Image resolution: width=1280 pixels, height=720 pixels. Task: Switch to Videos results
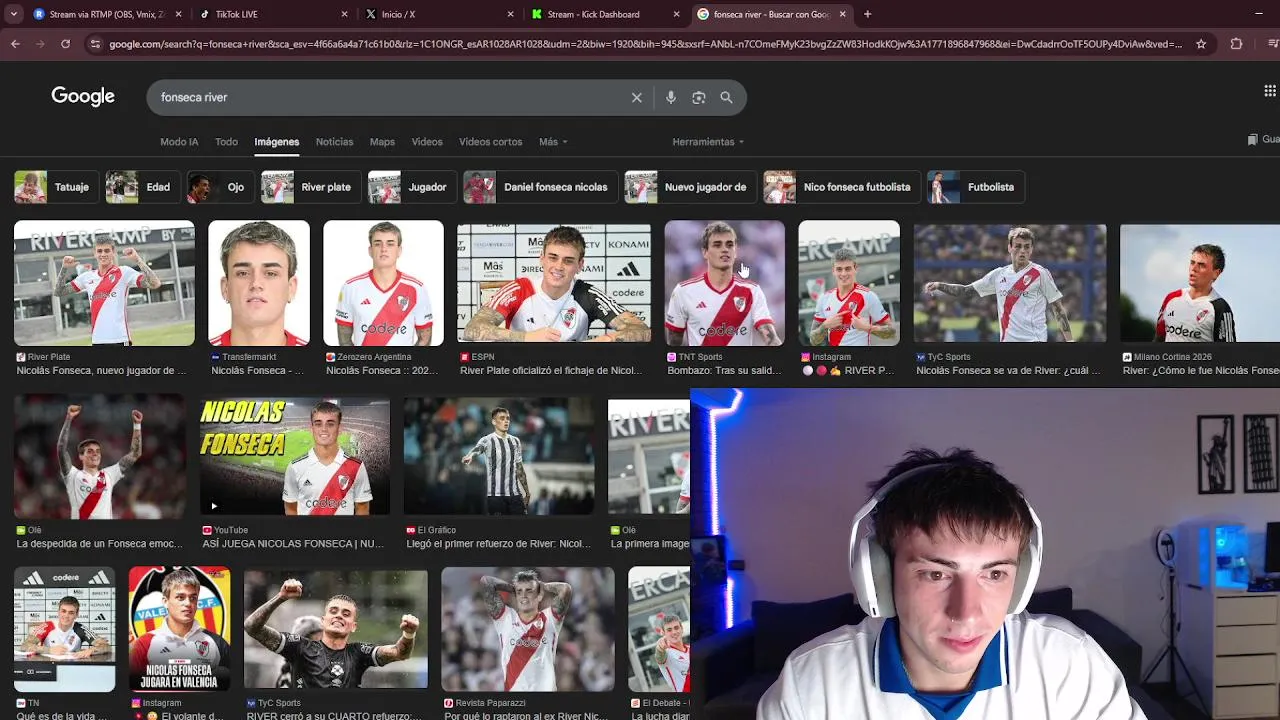427,142
